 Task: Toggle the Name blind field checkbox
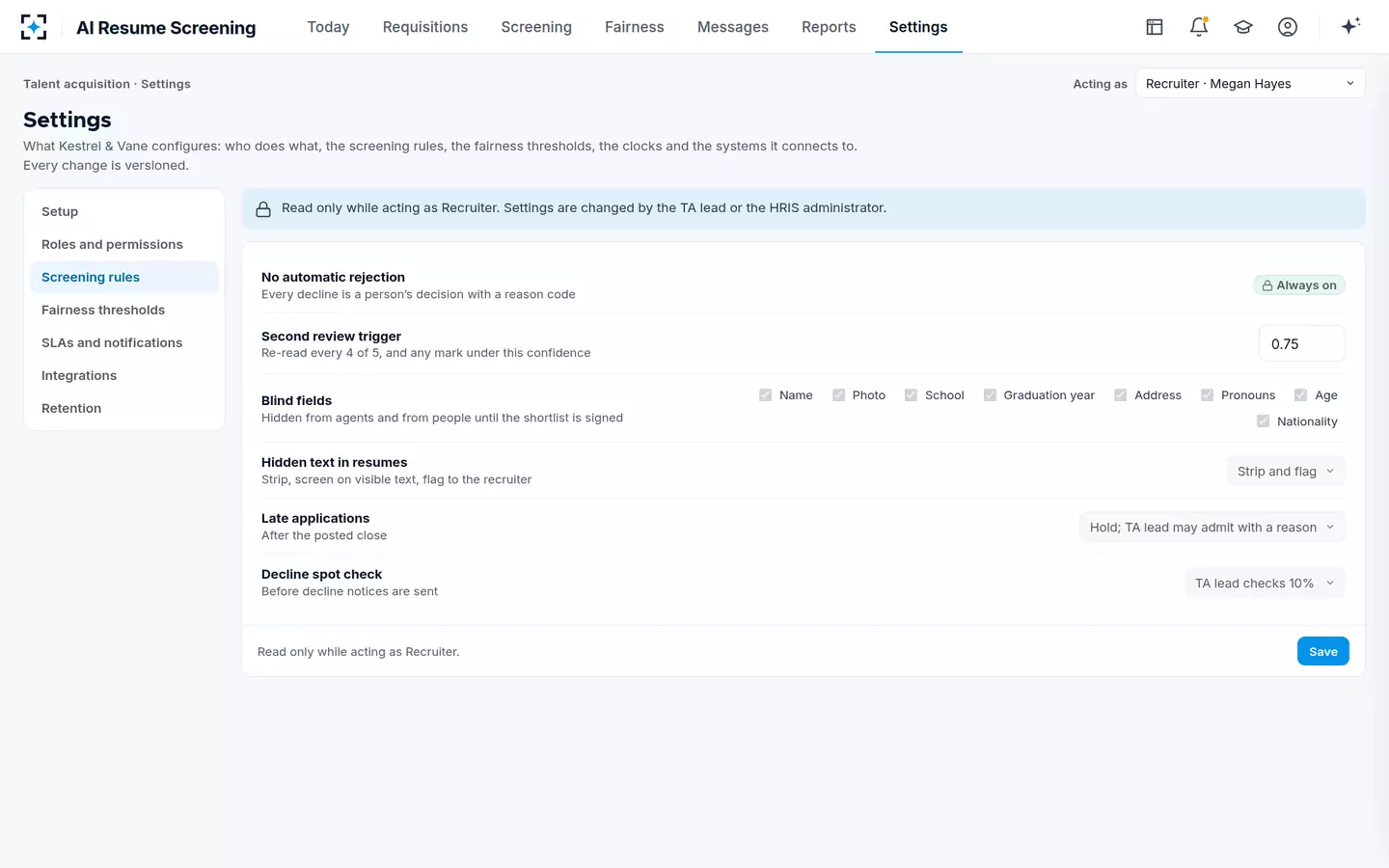(x=766, y=395)
